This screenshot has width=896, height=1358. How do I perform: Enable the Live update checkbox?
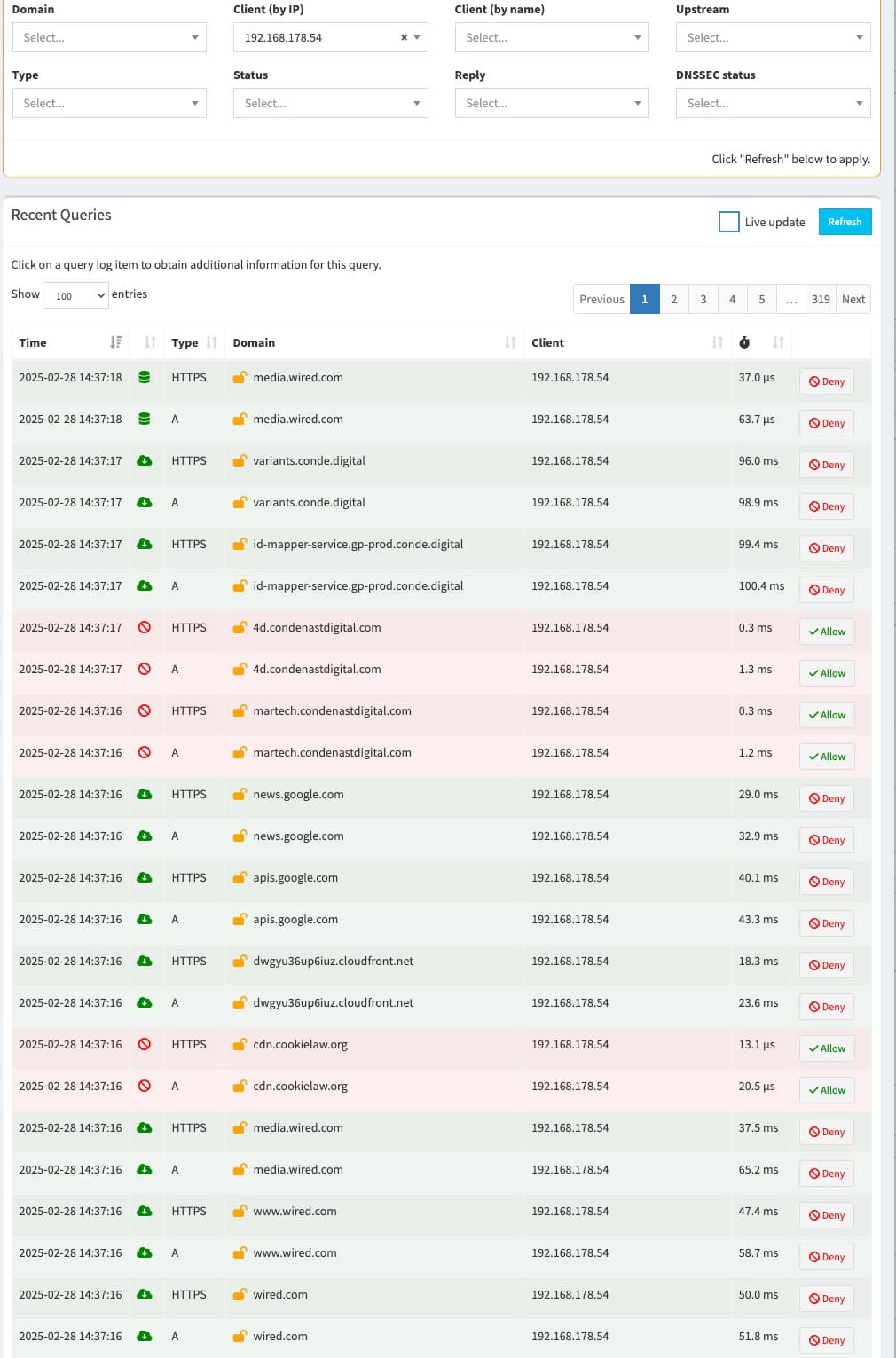(728, 222)
